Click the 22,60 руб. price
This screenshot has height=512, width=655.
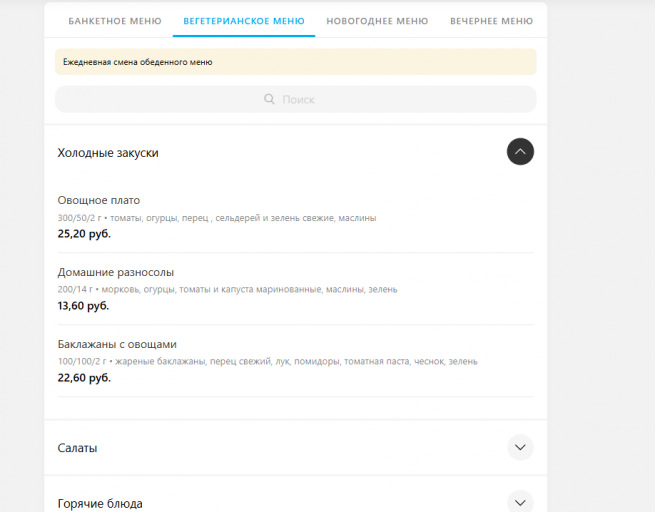pyautogui.click(x=84, y=378)
